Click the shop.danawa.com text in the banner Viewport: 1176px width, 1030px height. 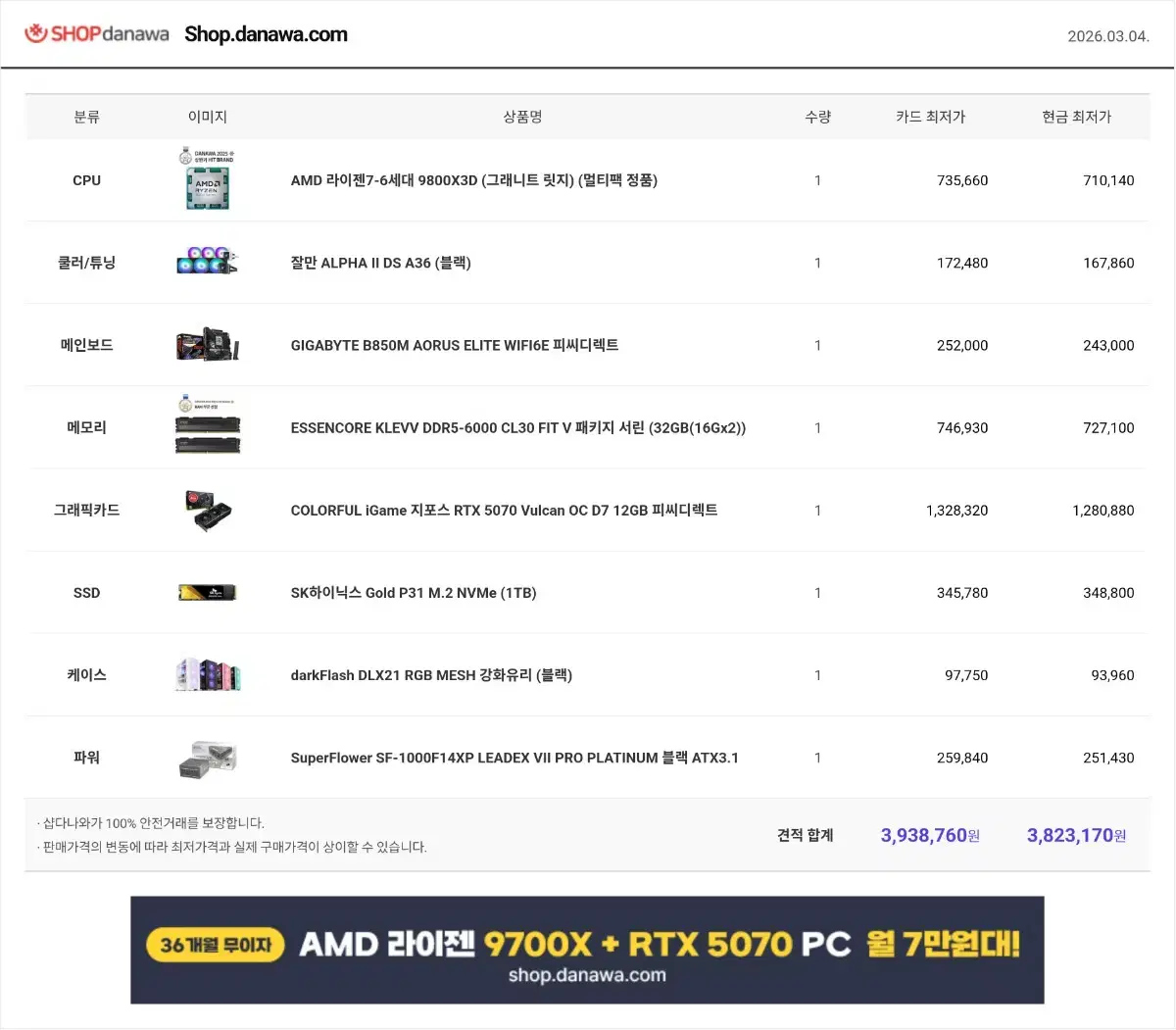click(588, 975)
